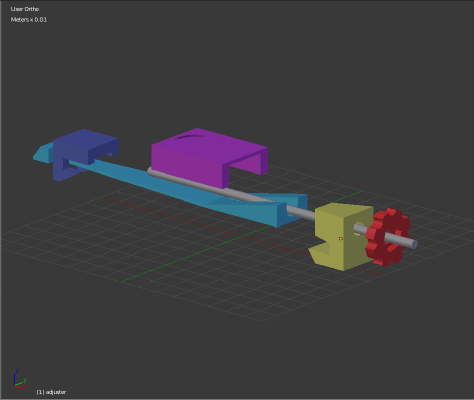474x400 pixels.
Task: Click the XYZ axis orientation gizmo
Action: coord(20,379)
